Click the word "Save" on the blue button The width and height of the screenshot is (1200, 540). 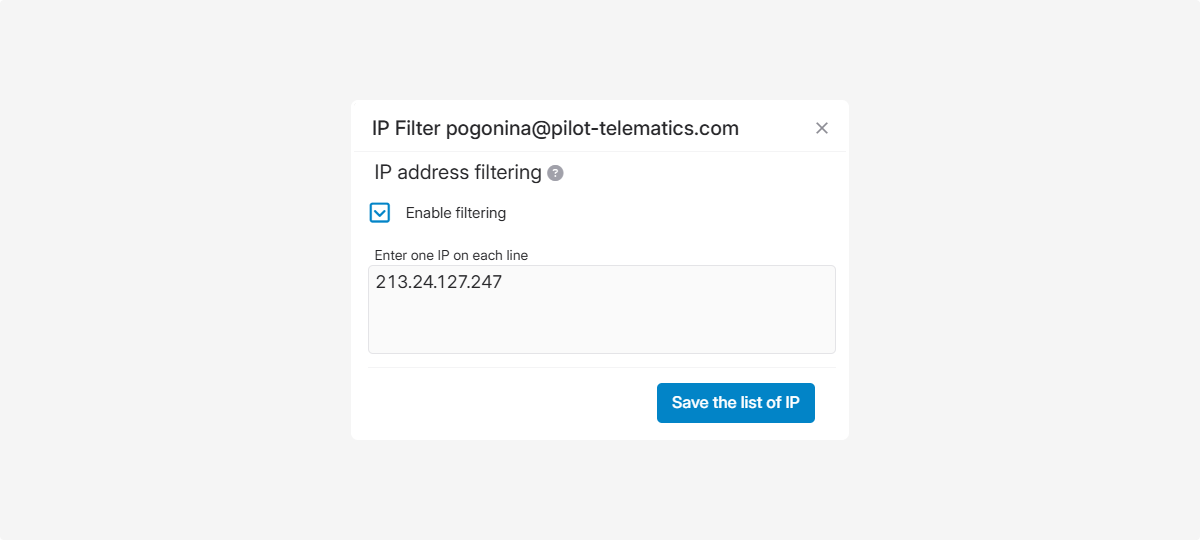(689, 403)
